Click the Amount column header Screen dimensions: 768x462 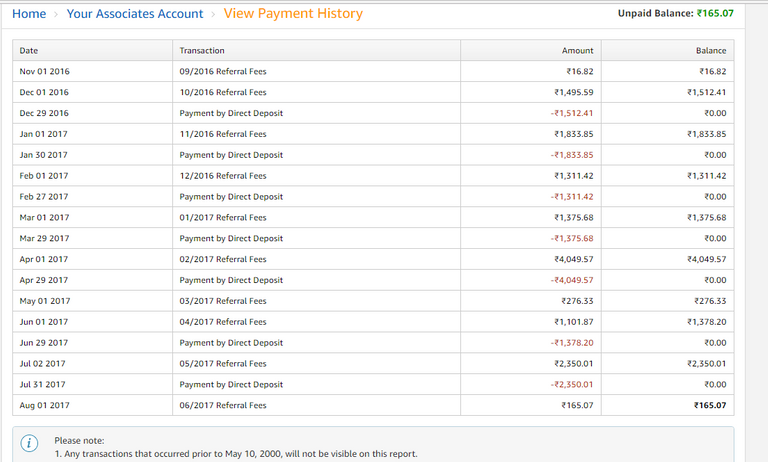(578, 50)
